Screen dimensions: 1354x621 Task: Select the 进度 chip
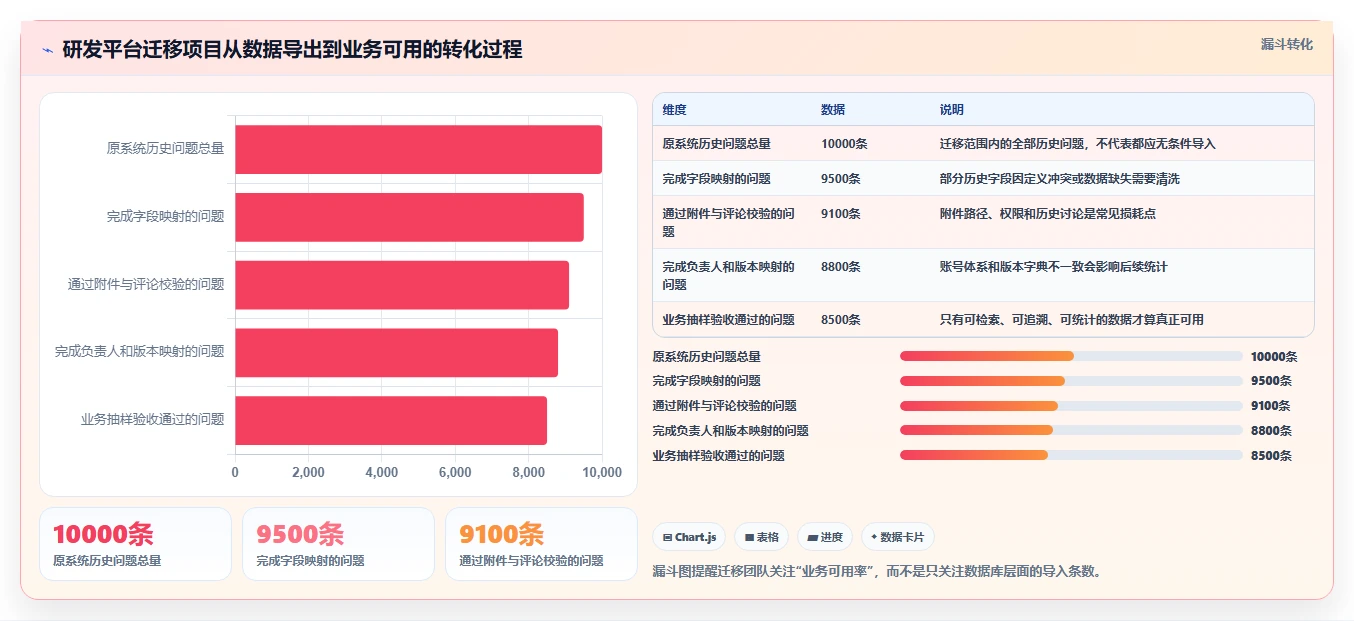(x=825, y=537)
